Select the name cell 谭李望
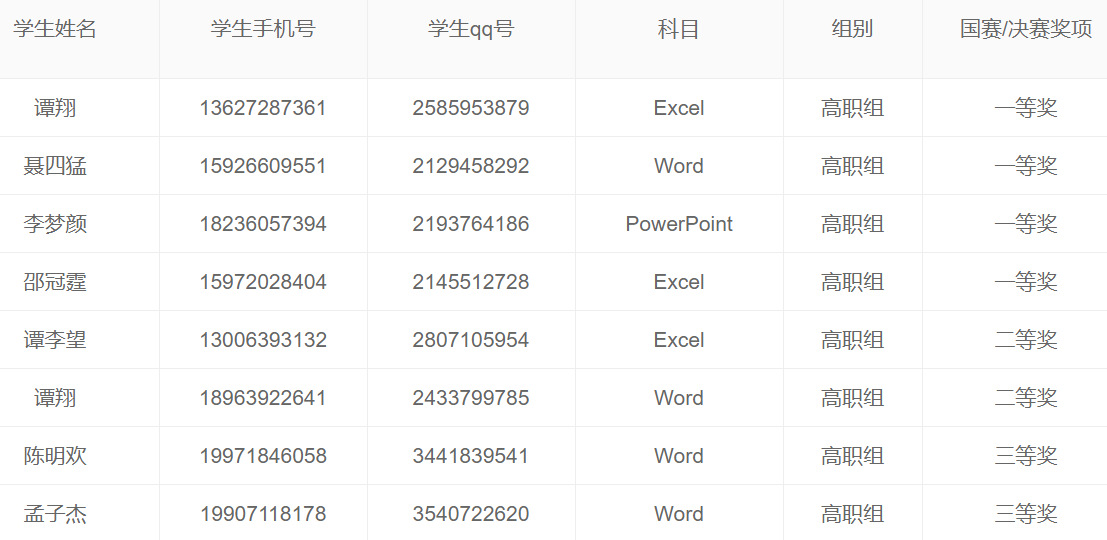Screen dimensions: 1107x540 55,340
